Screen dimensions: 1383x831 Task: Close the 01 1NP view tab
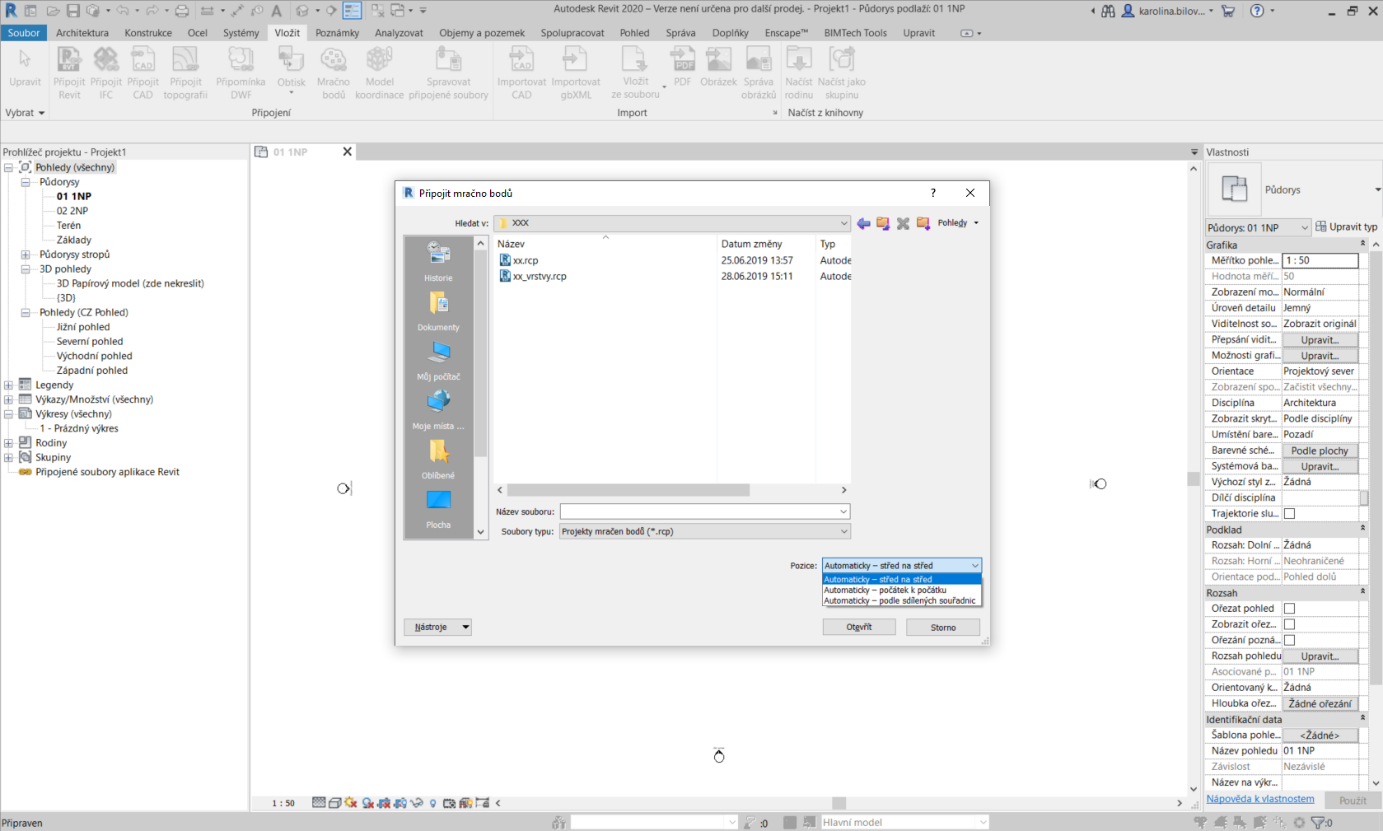(x=347, y=152)
